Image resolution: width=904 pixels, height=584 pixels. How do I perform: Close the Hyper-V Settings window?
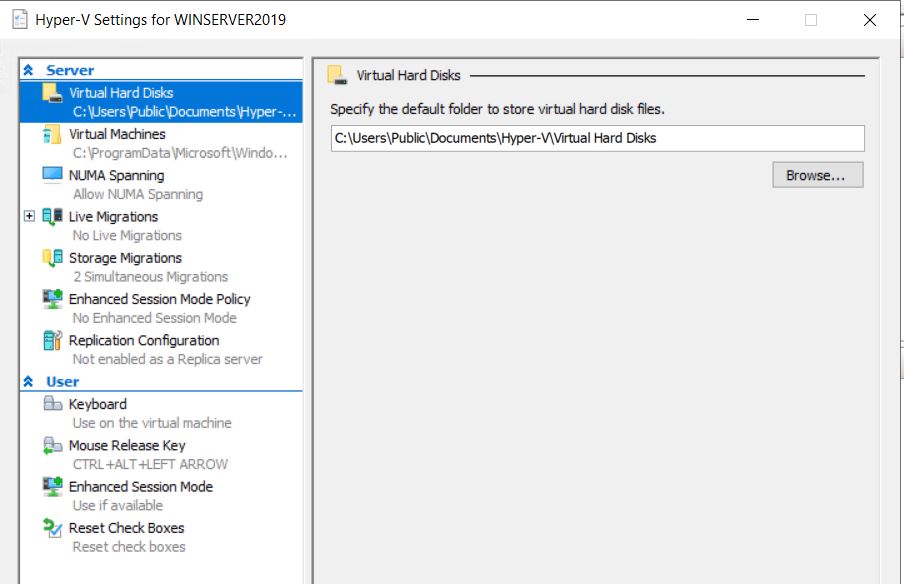pyautogui.click(x=869, y=20)
